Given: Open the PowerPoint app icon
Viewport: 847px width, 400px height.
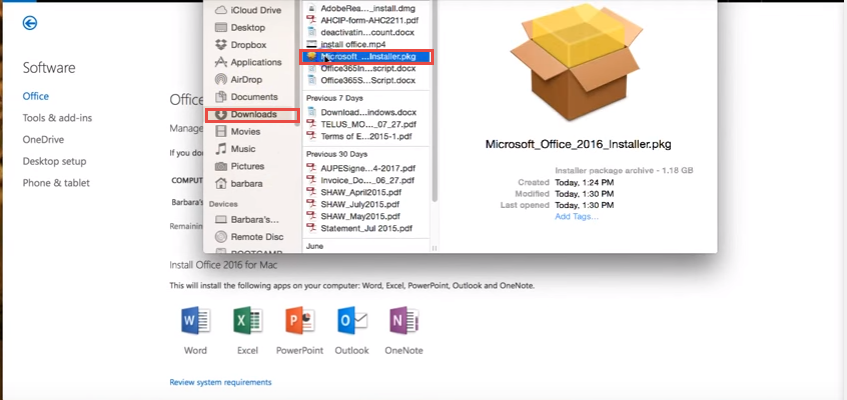Looking at the screenshot, I should pyautogui.click(x=300, y=321).
